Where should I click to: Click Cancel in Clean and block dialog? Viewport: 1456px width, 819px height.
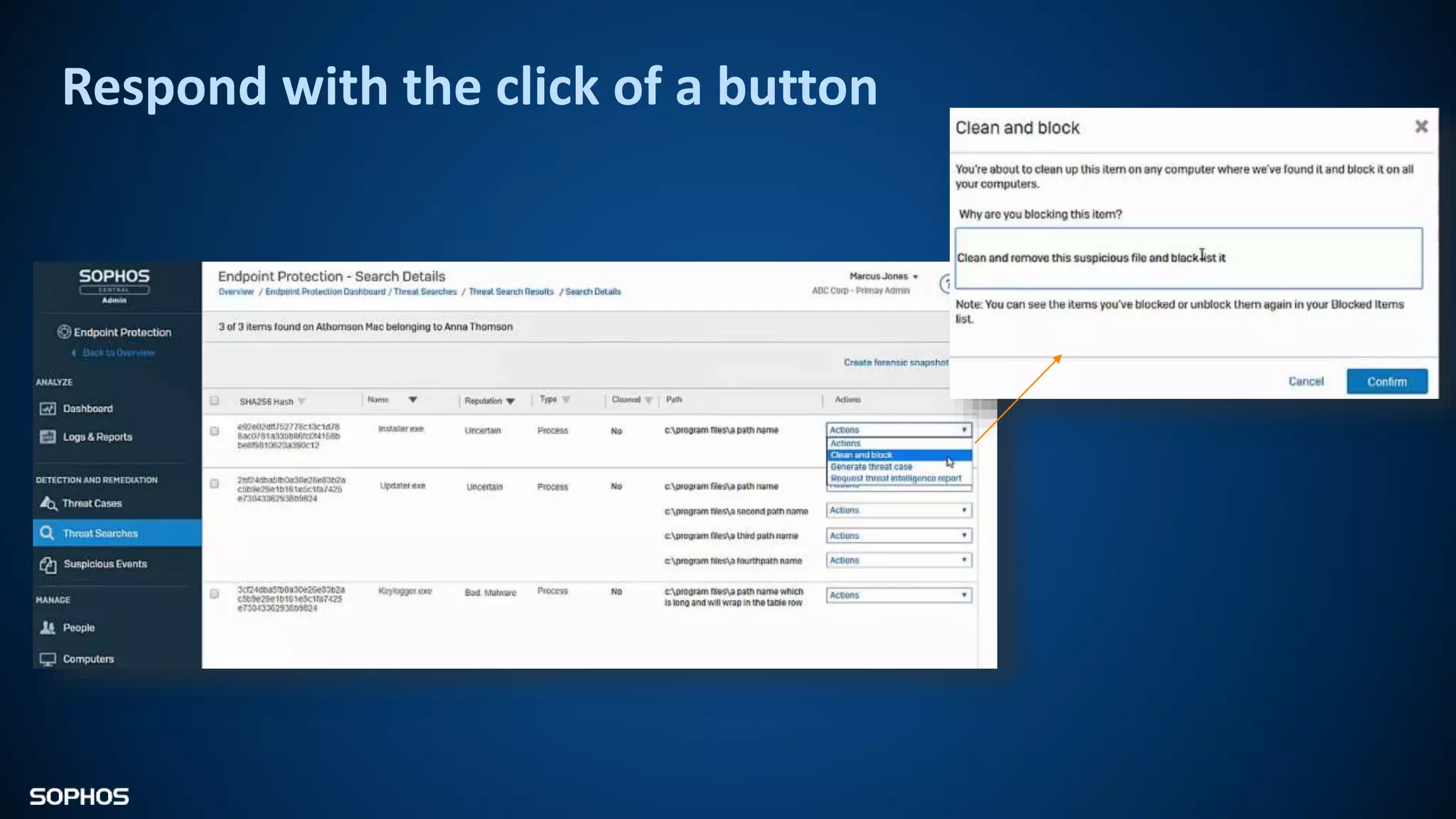[x=1306, y=382]
